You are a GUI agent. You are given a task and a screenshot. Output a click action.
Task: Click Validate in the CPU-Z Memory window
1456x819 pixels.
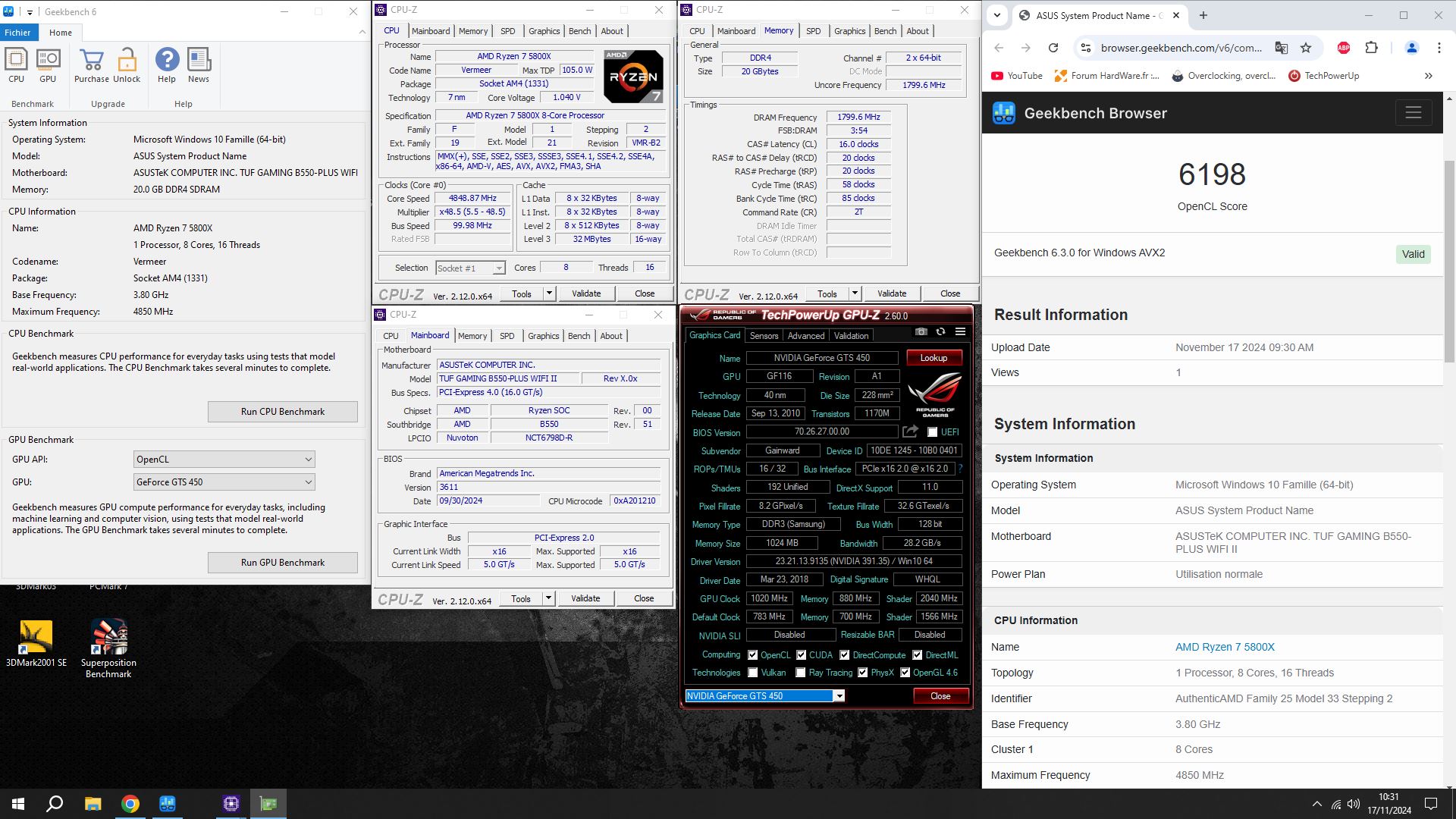(x=892, y=293)
